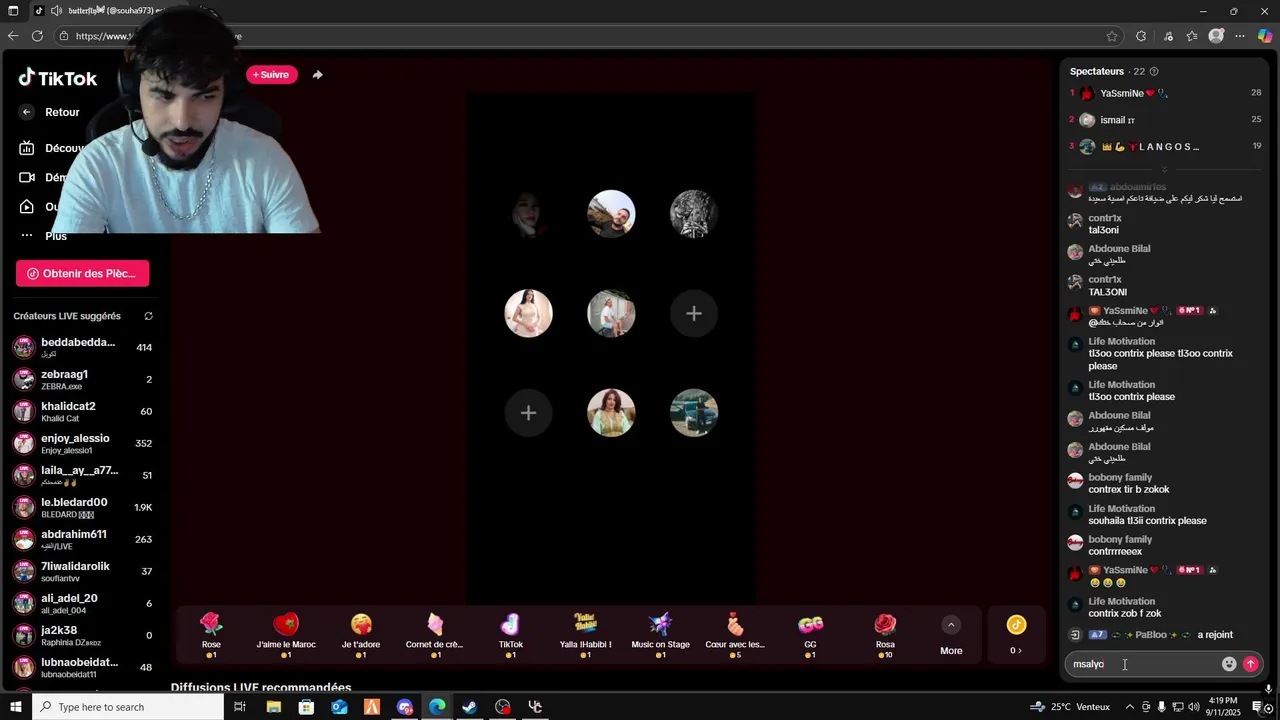Open Steam from taskbar
This screenshot has width=1280, height=720.
pos(469,707)
